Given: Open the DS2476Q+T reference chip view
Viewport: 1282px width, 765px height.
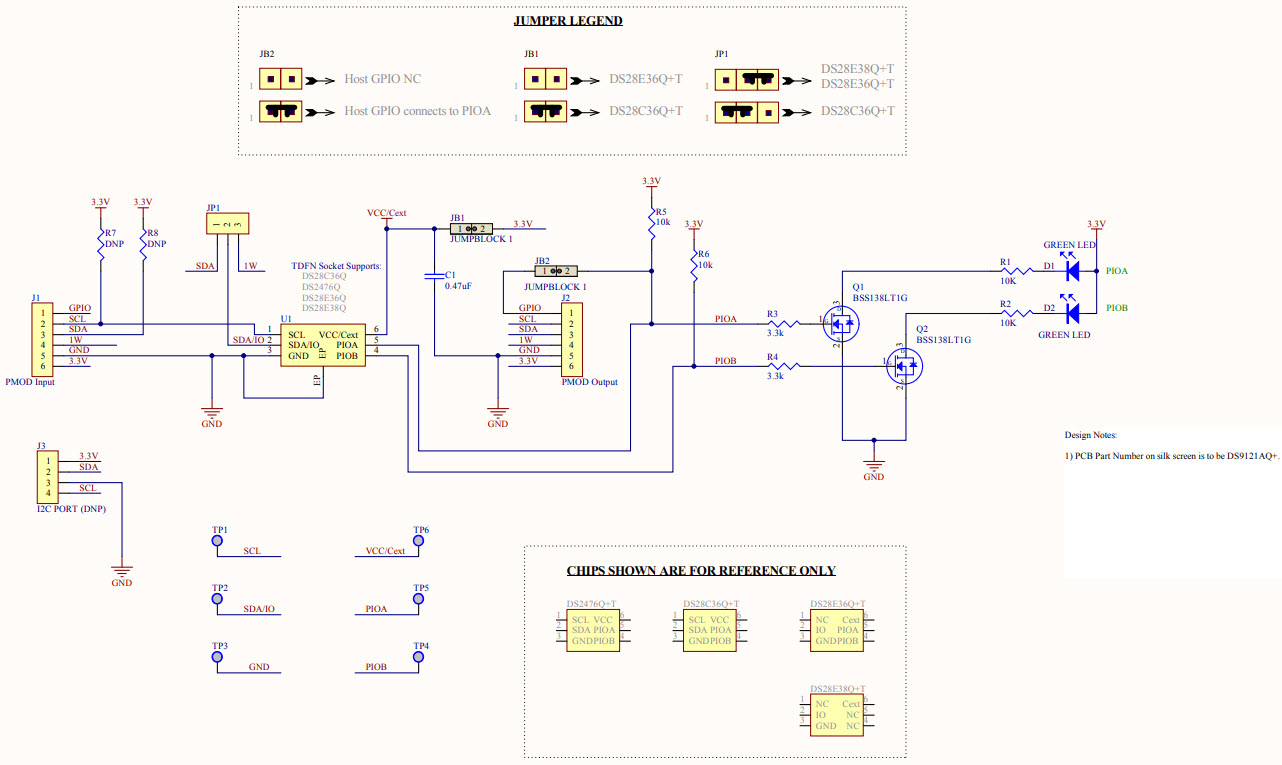Looking at the screenshot, I should (591, 629).
